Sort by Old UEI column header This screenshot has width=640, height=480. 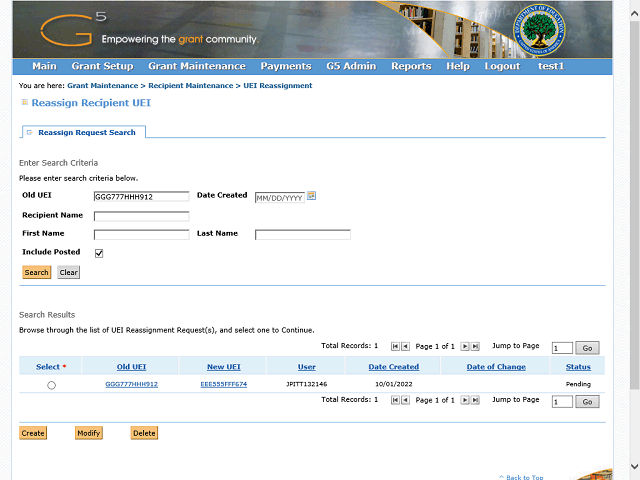tap(131, 367)
